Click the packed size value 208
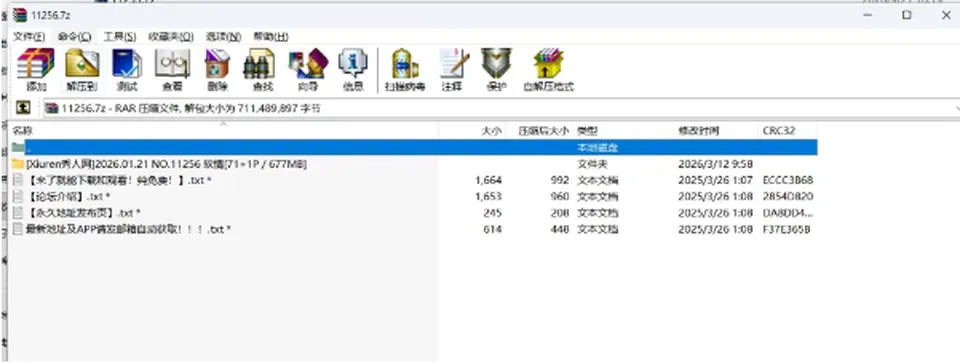The image size is (960, 363). coord(560,212)
